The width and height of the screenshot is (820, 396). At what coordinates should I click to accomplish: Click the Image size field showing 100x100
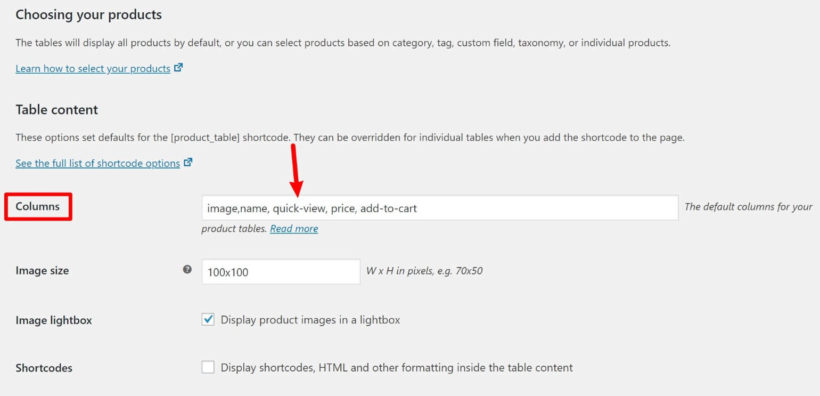[281, 272]
